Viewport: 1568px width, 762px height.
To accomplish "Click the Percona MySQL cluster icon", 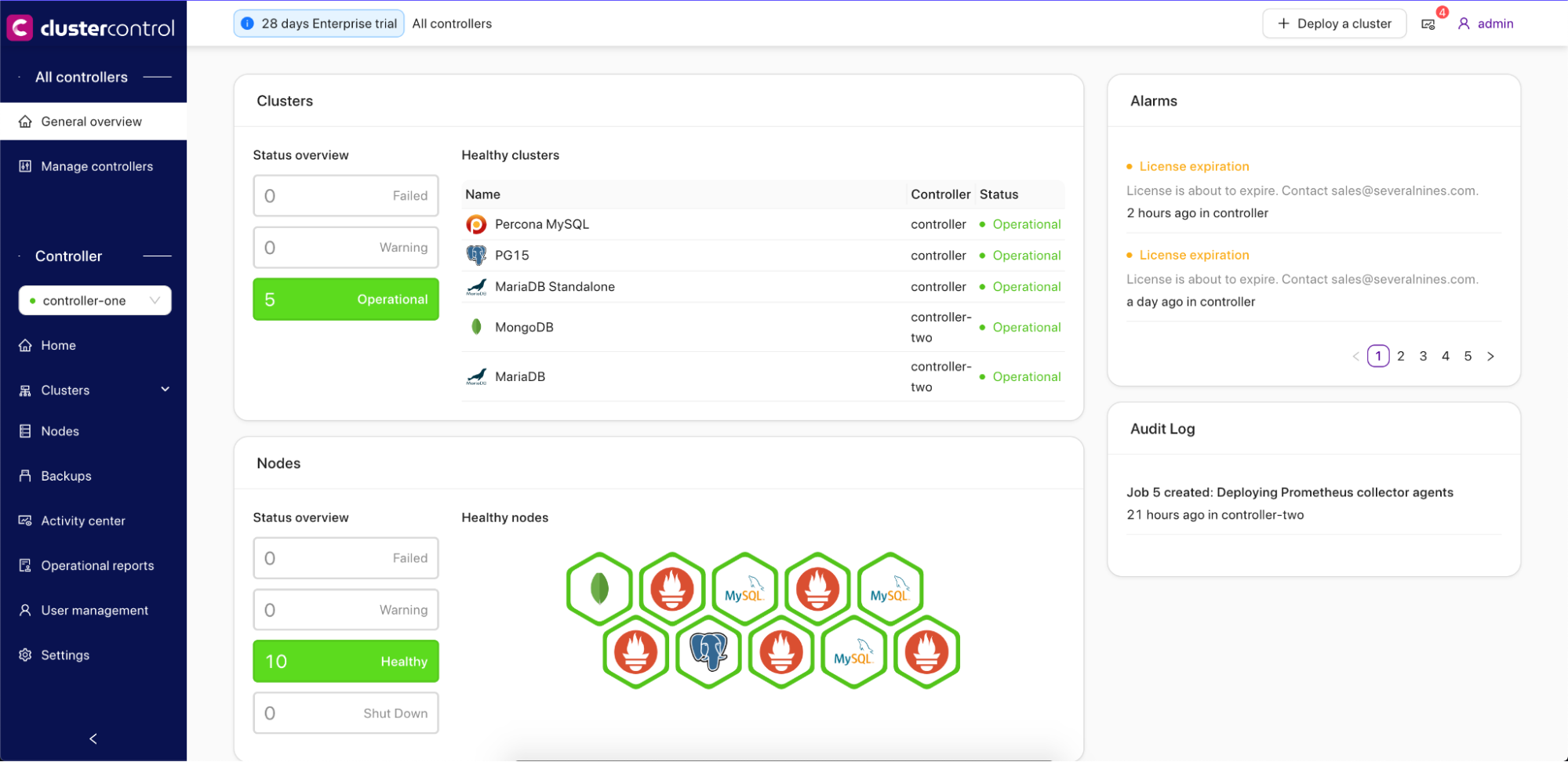I will pyautogui.click(x=476, y=225).
